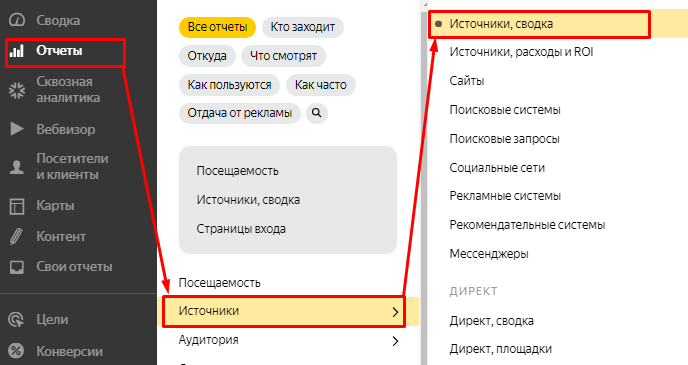Open the Сайты report
Viewport: 688px width, 365px height.
(x=467, y=81)
